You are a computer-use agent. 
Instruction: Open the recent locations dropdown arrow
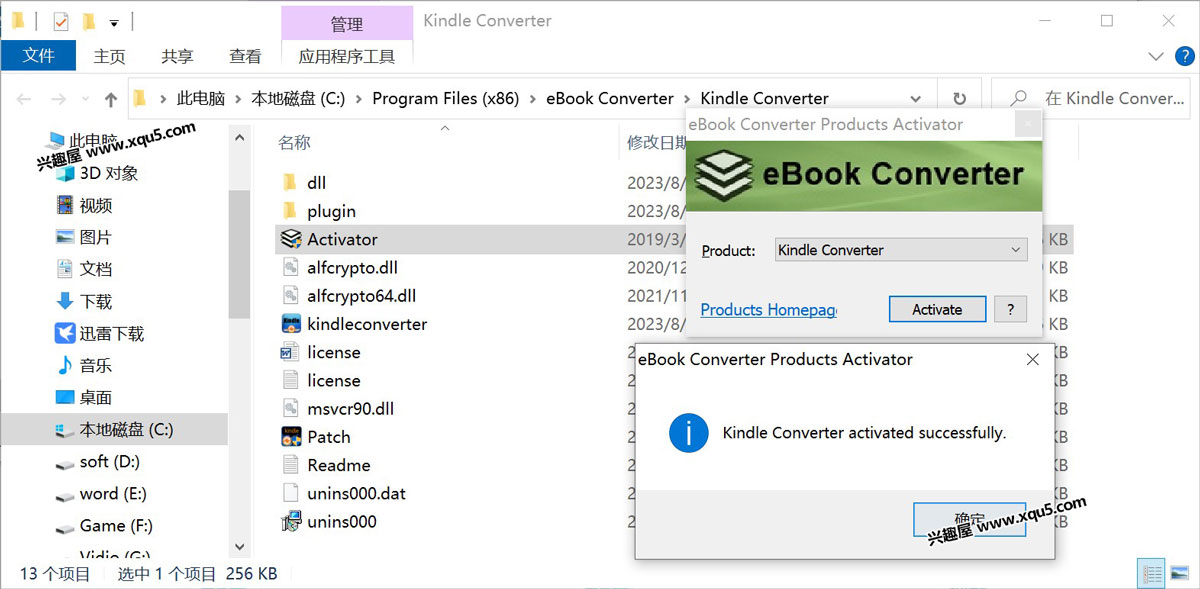coord(86,99)
